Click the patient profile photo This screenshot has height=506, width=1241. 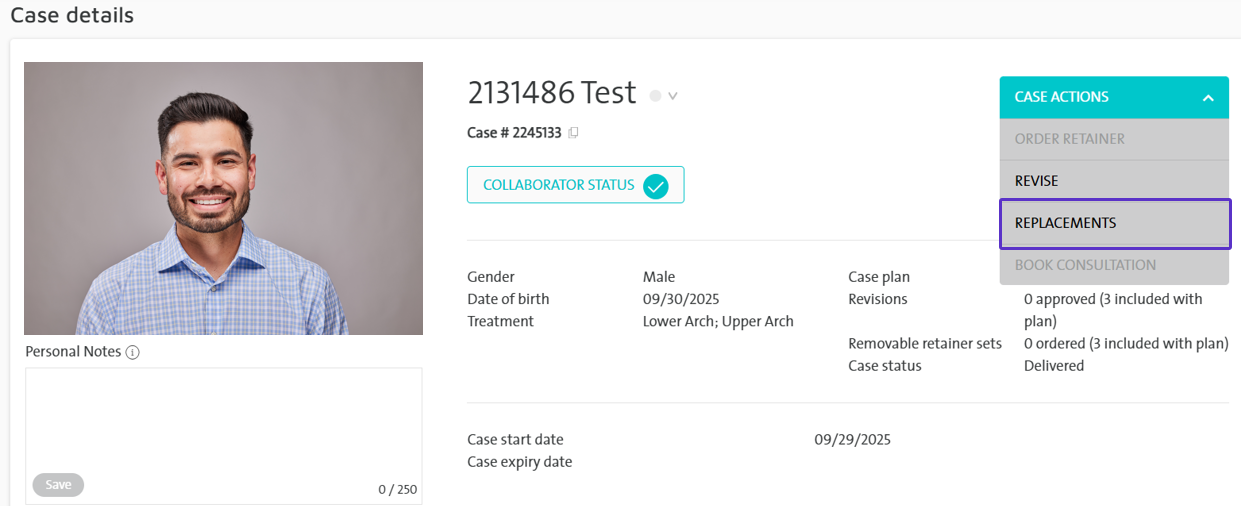pos(223,198)
